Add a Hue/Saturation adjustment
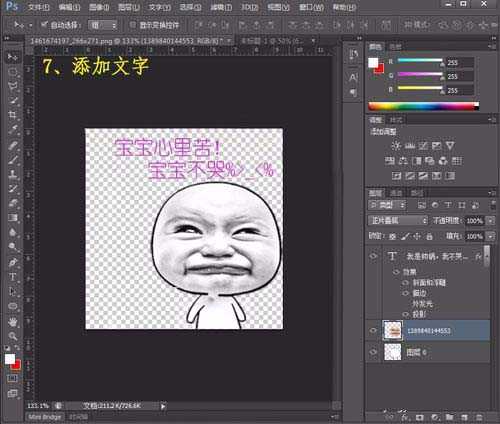 [x=390, y=161]
